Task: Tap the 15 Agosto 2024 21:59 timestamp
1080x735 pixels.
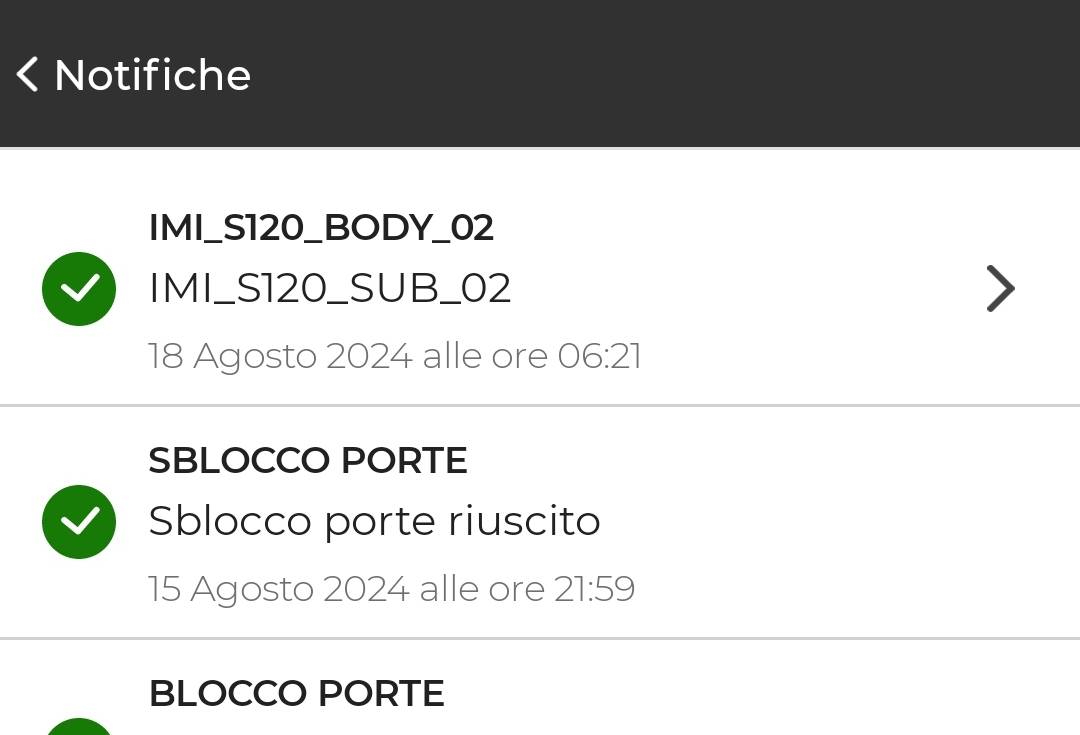Action: click(x=391, y=589)
